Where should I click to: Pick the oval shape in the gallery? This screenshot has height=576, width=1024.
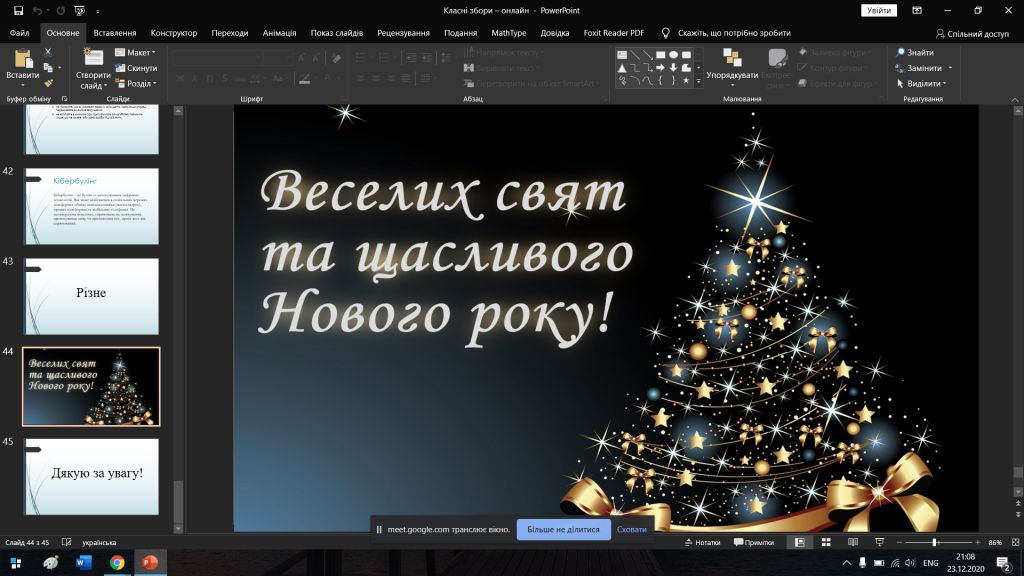point(673,55)
